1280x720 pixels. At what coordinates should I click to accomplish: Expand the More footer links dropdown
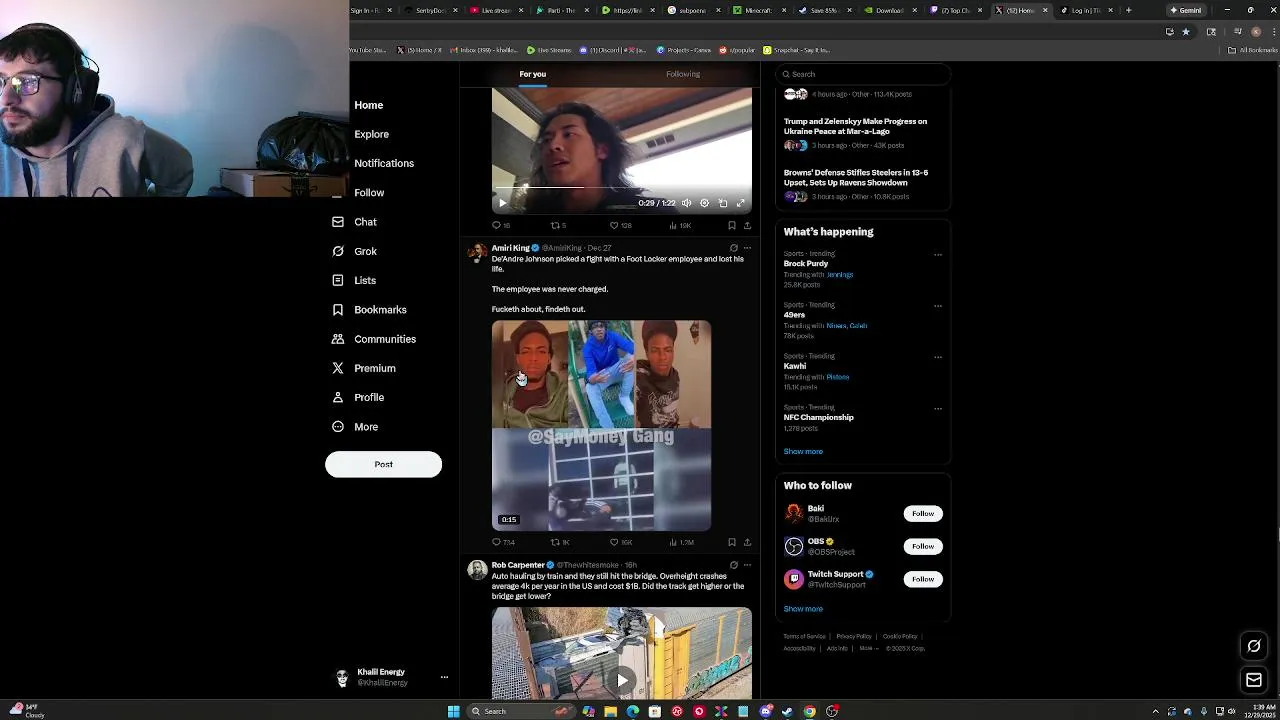[x=869, y=648]
